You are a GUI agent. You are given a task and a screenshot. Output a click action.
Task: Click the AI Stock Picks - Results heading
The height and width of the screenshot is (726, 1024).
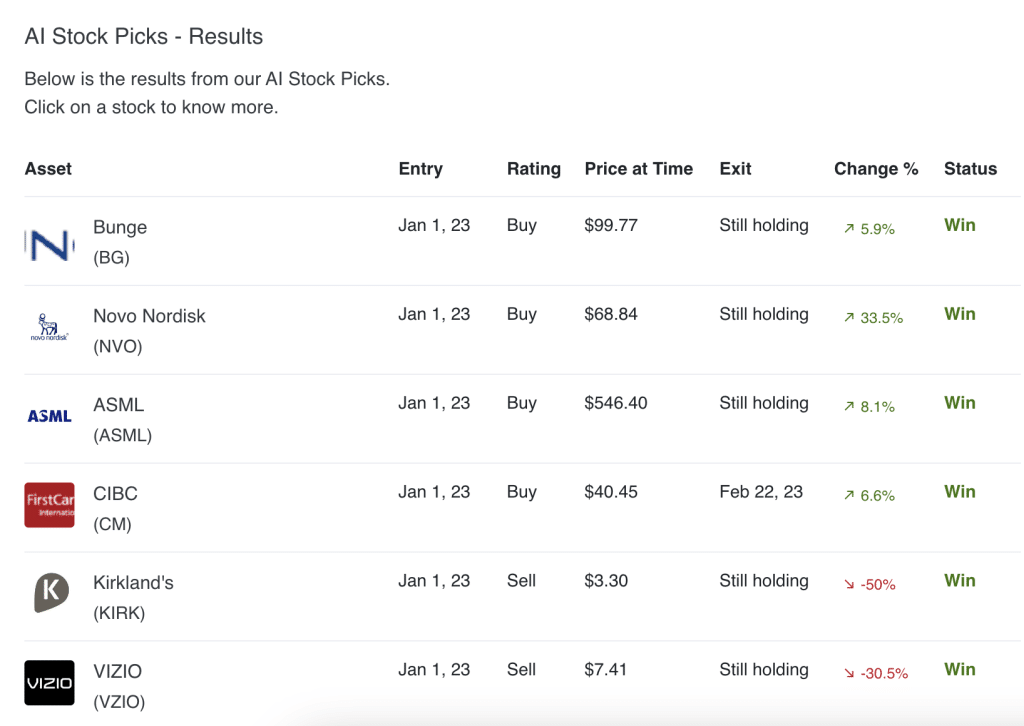click(x=143, y=36)
